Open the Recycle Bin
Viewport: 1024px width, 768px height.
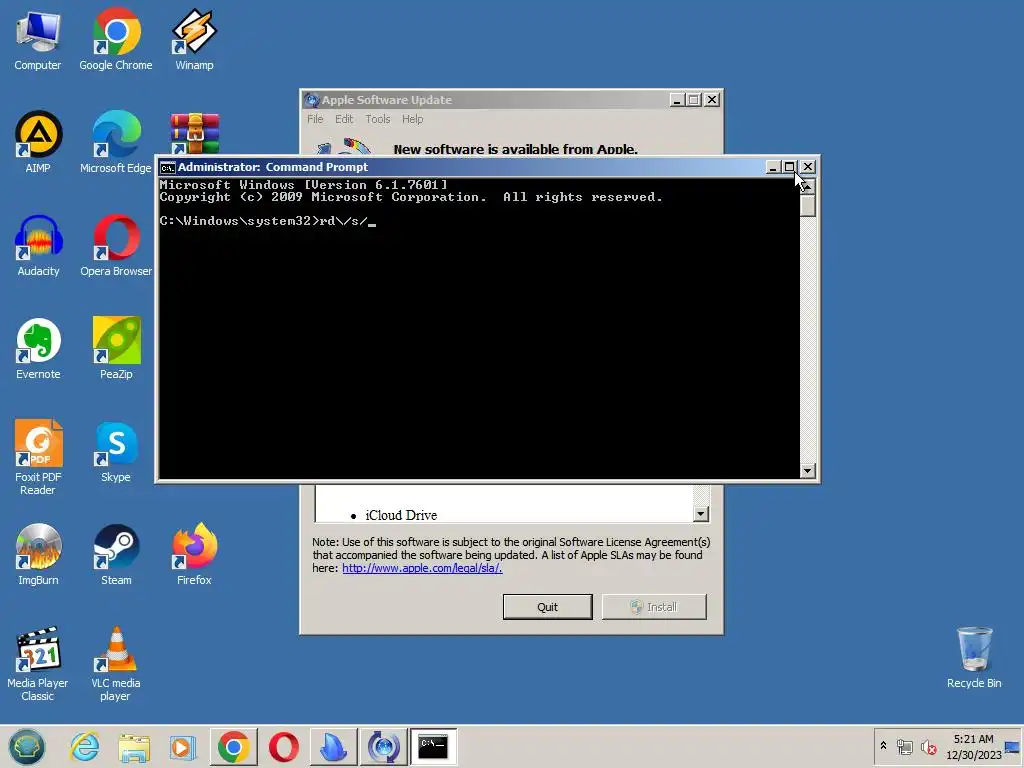point(974,658)
